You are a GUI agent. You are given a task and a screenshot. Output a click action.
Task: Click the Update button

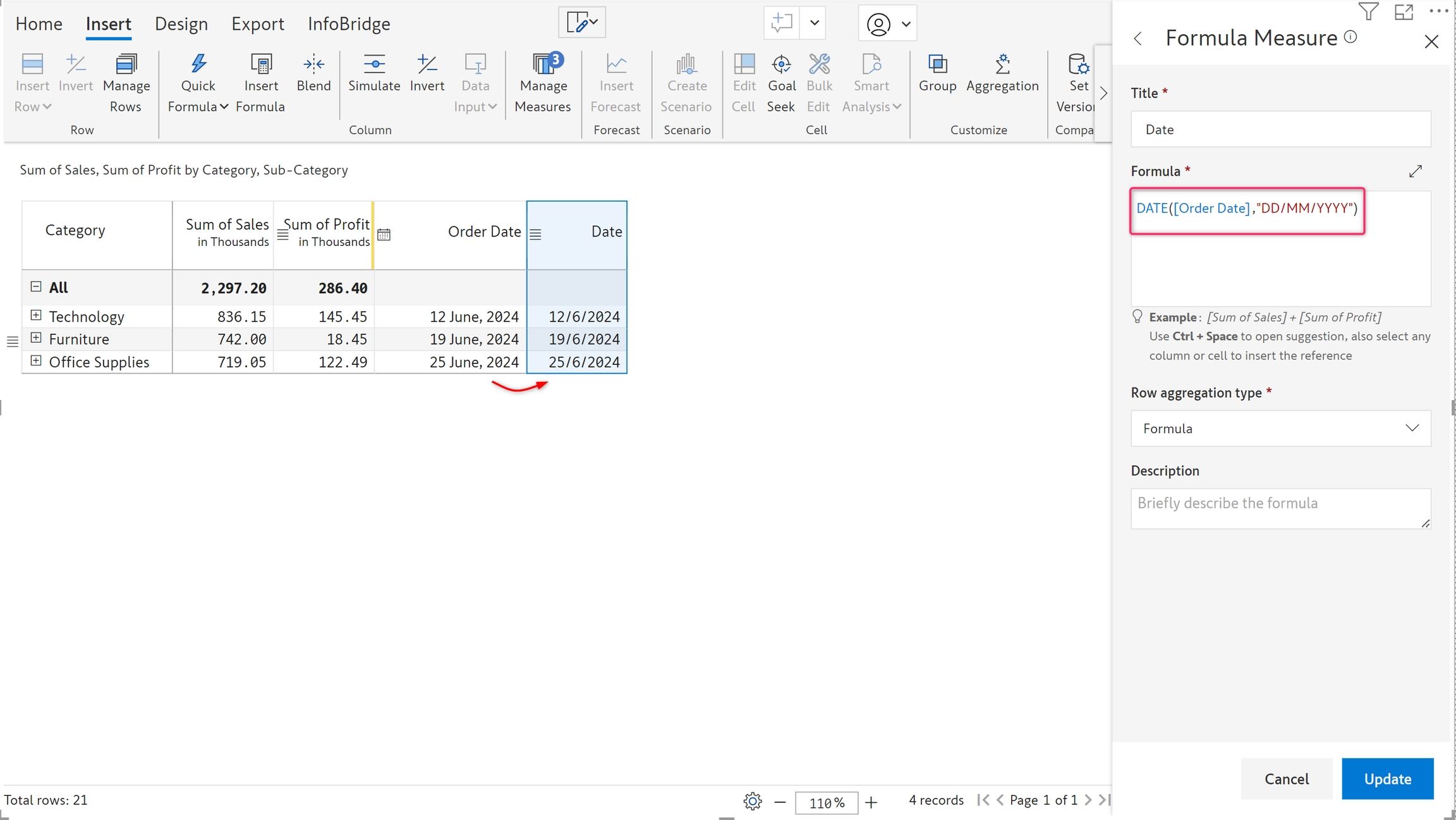click(1387, 778)
